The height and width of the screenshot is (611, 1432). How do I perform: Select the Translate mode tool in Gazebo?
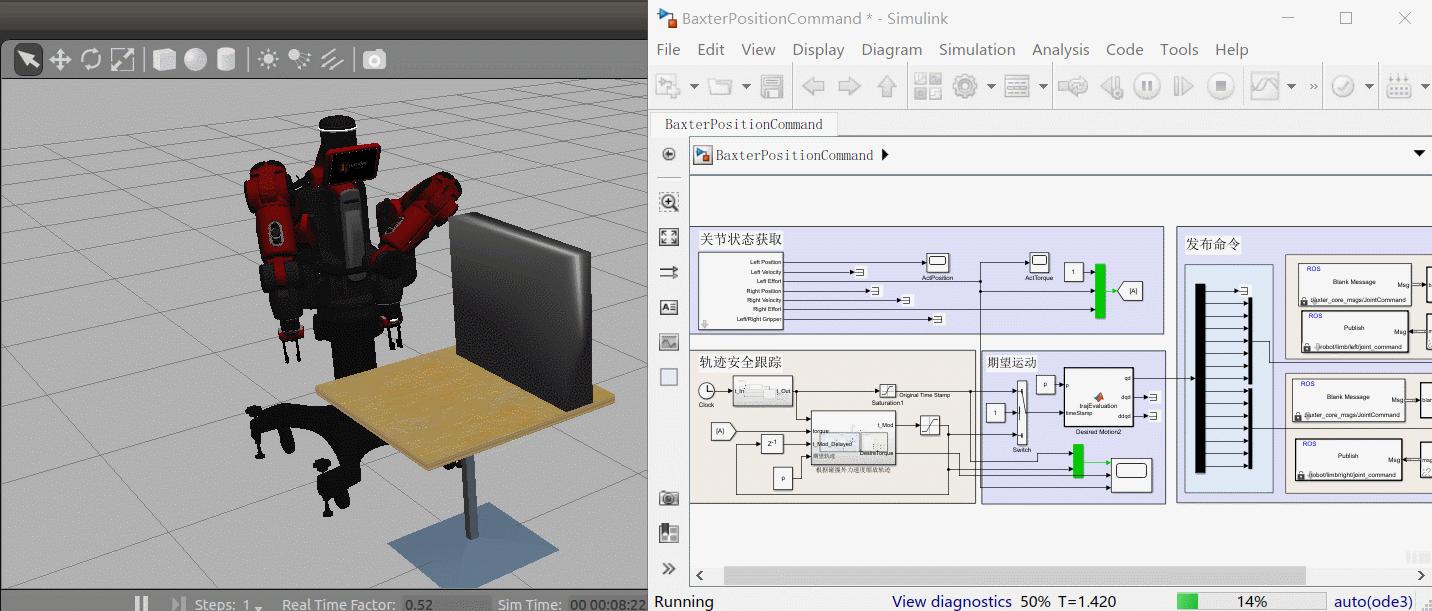click(x=60, y=58)
